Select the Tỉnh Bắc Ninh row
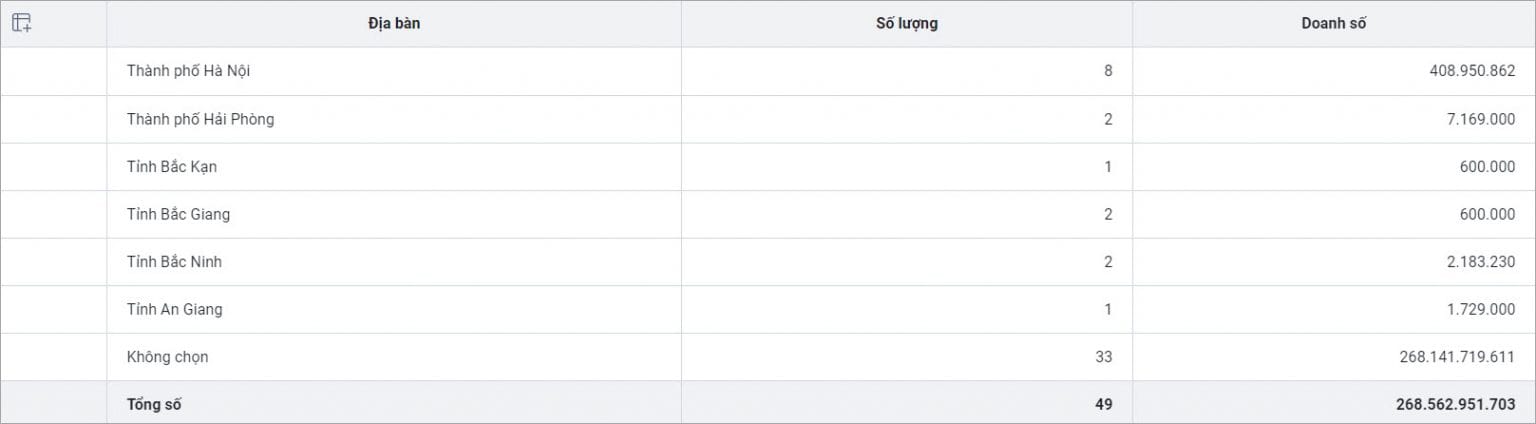Viewport: 1536px width, 424px height. [768, 262]
